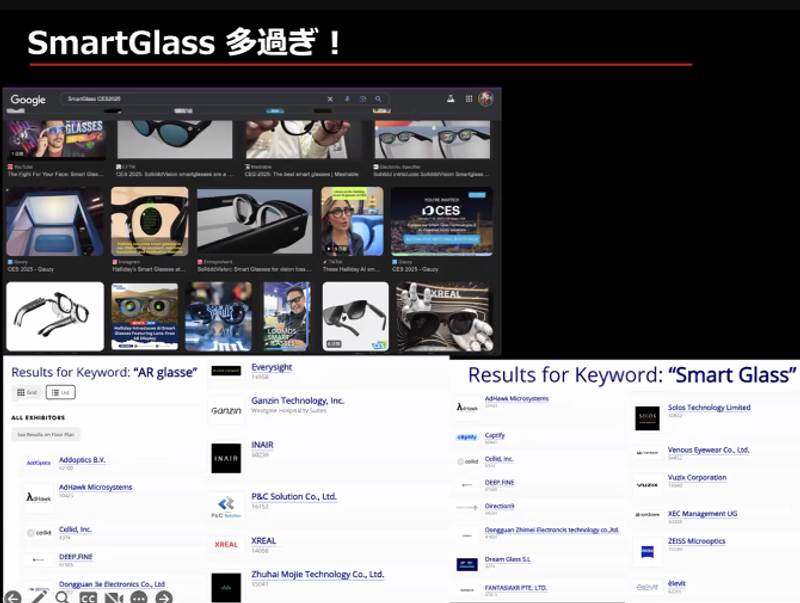Image resolution: width=800 pixels, height=603 pixels.
Task: Open AdHawk Microsystems link in AR glasse results
Action: 95,487
